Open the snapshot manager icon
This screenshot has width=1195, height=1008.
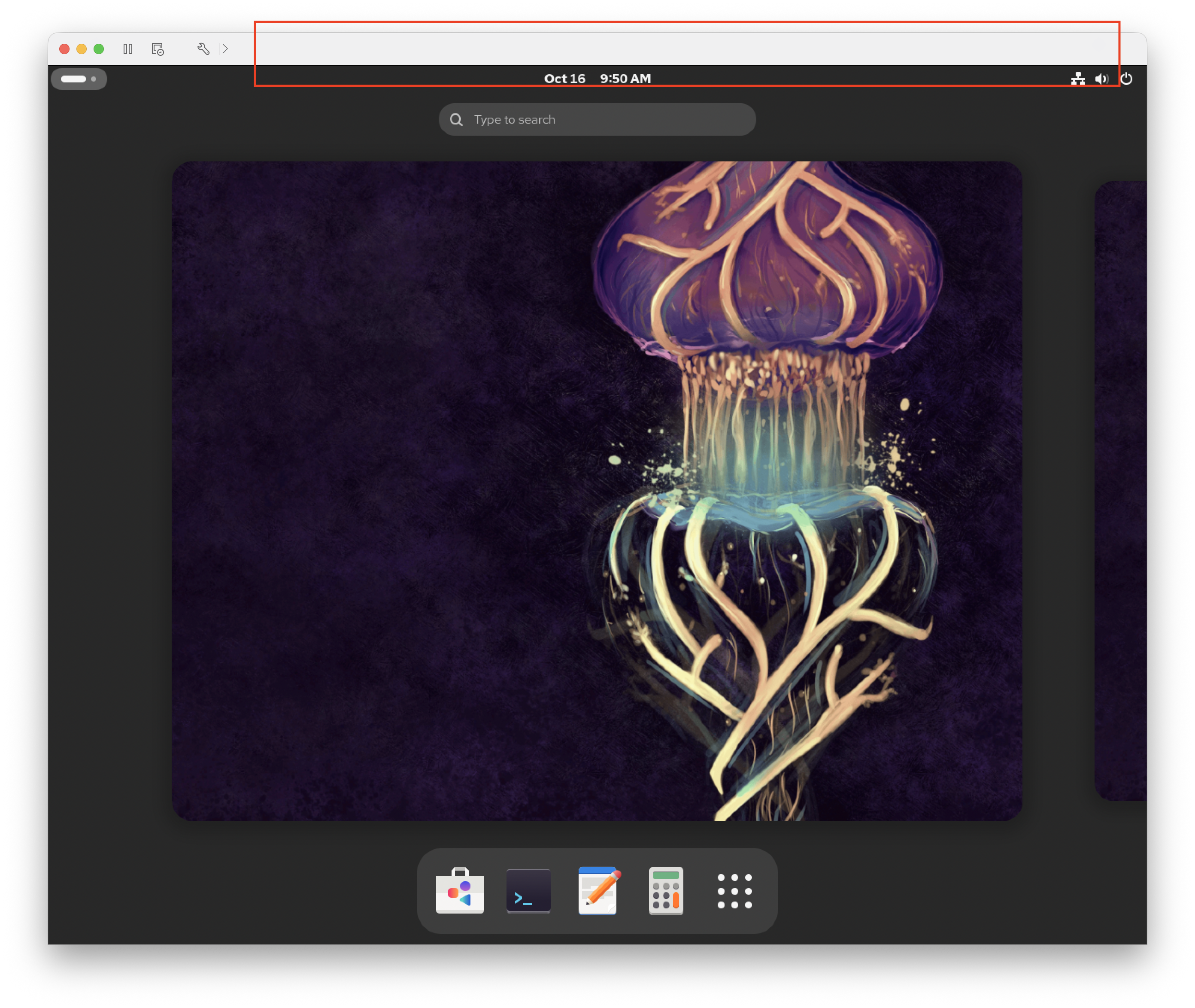(158, 49)
